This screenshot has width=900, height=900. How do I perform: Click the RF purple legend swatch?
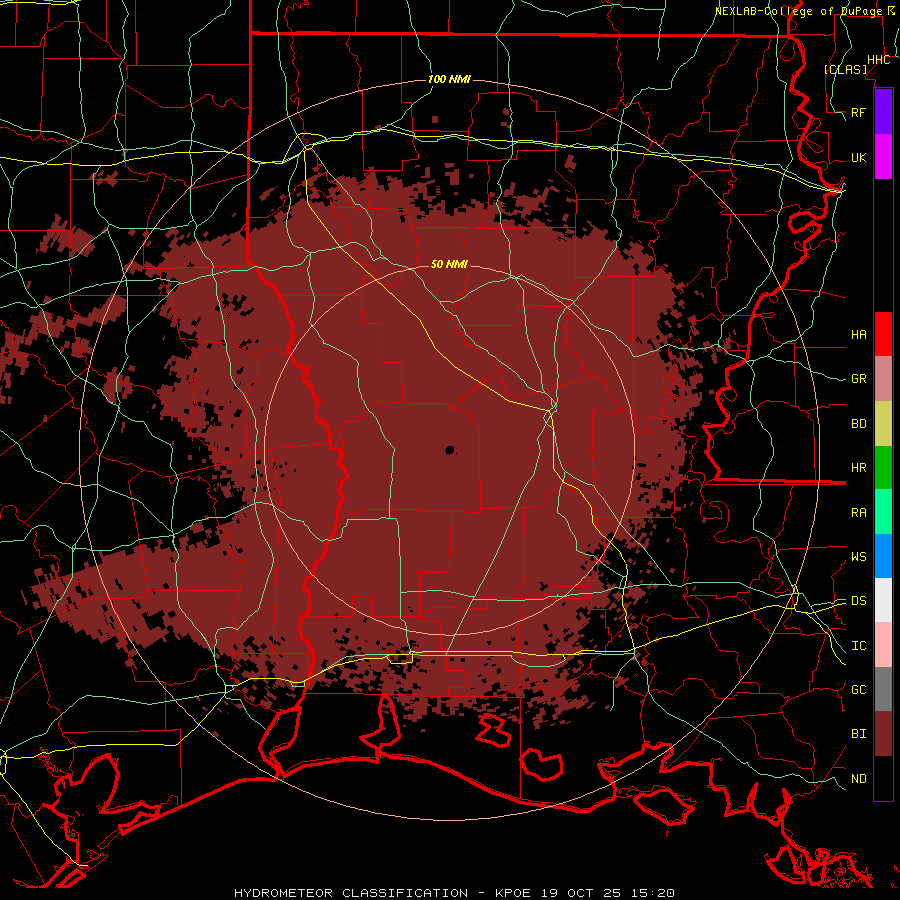883,112
